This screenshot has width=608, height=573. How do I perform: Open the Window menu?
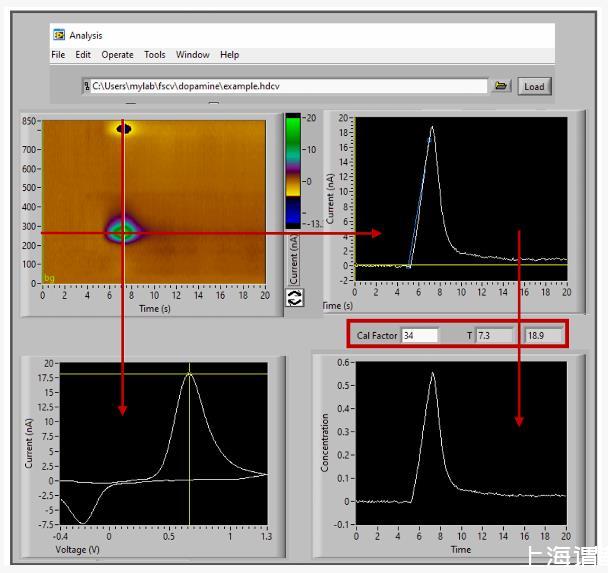(193, 55)
